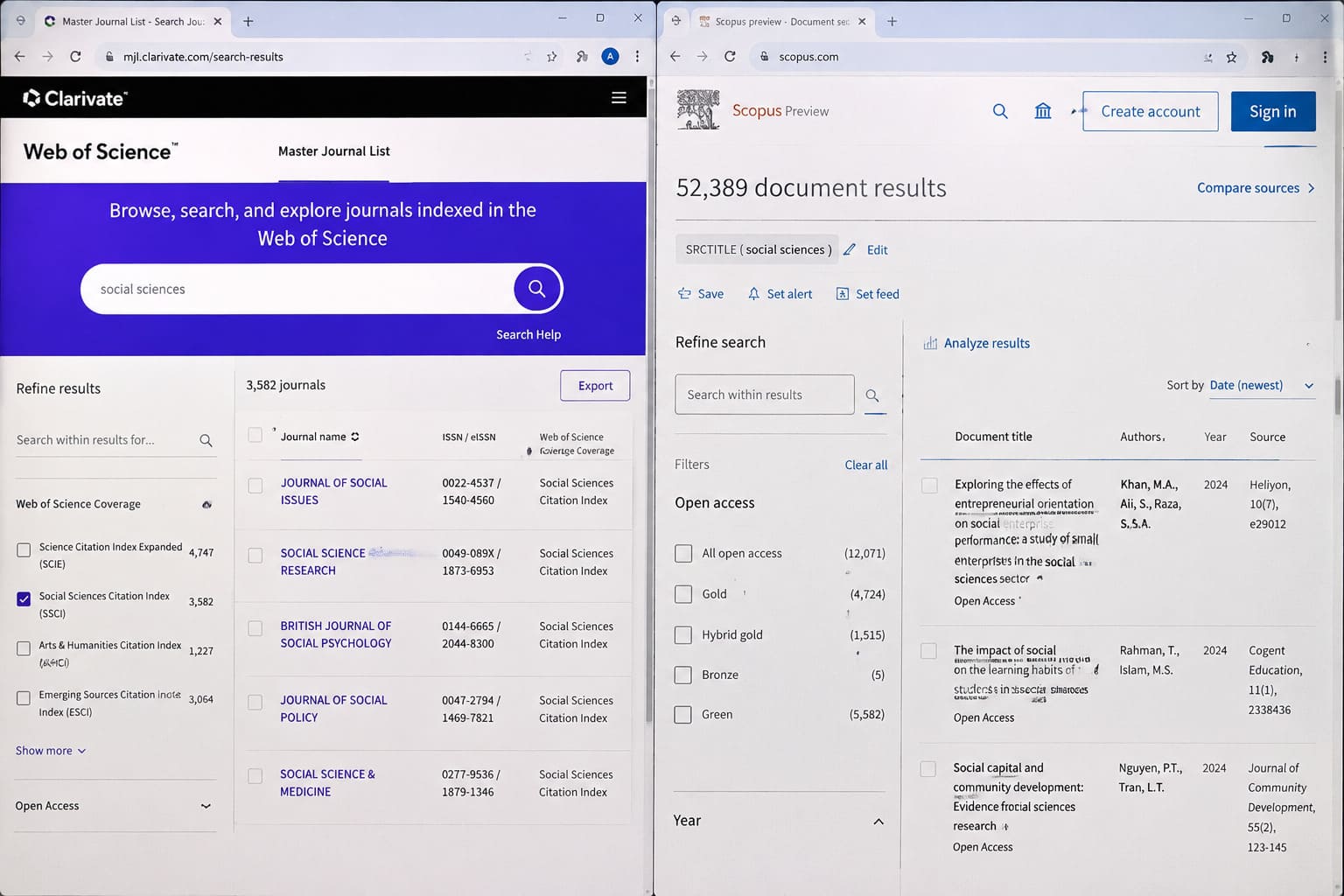
Task: Open tab search dropdown in Scopus window
Action: (x=675, y=20)
